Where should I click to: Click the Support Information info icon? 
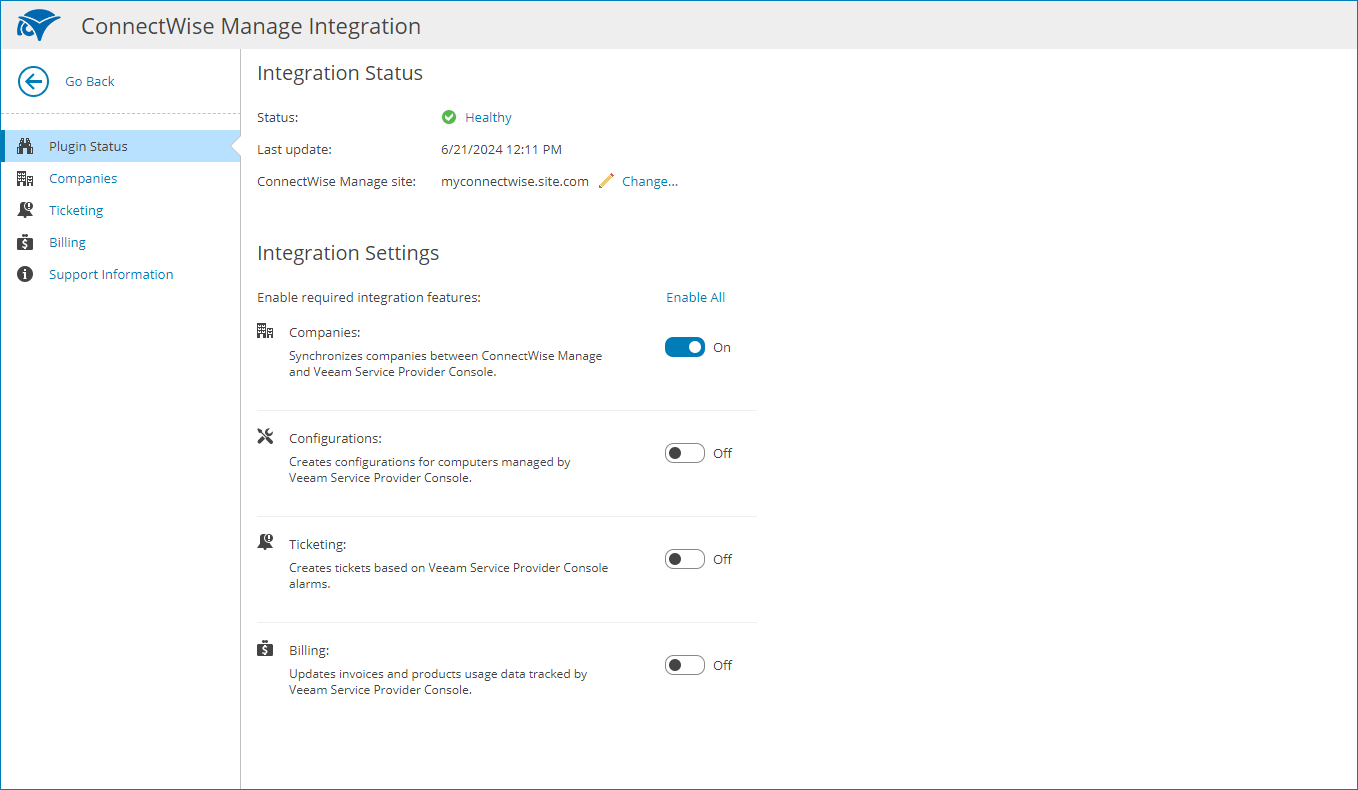tap(24, 273)
